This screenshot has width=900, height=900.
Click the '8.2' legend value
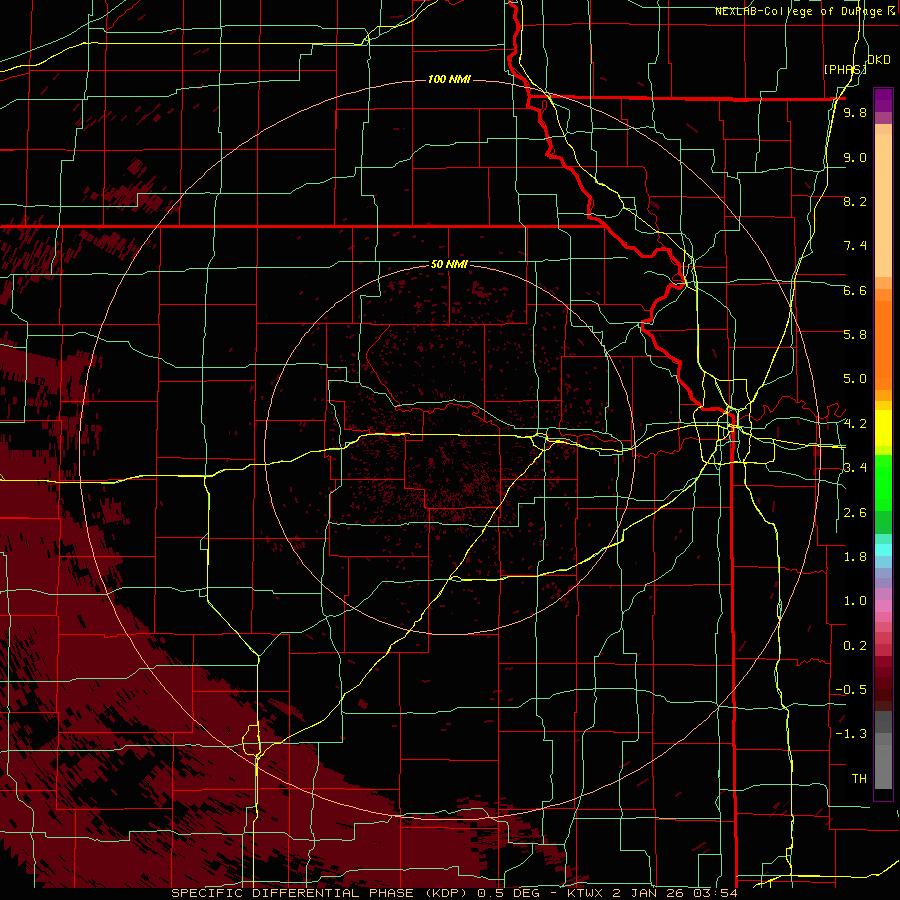pyautogui.click(x=855, y=201)
